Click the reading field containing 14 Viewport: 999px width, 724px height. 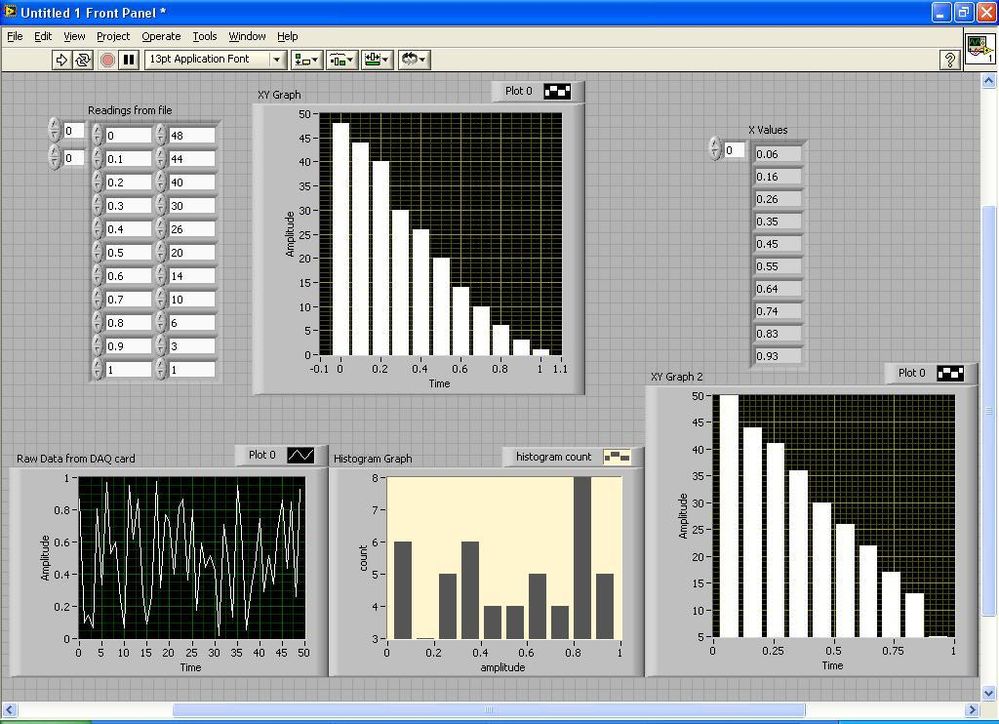[x=192, y=276]
